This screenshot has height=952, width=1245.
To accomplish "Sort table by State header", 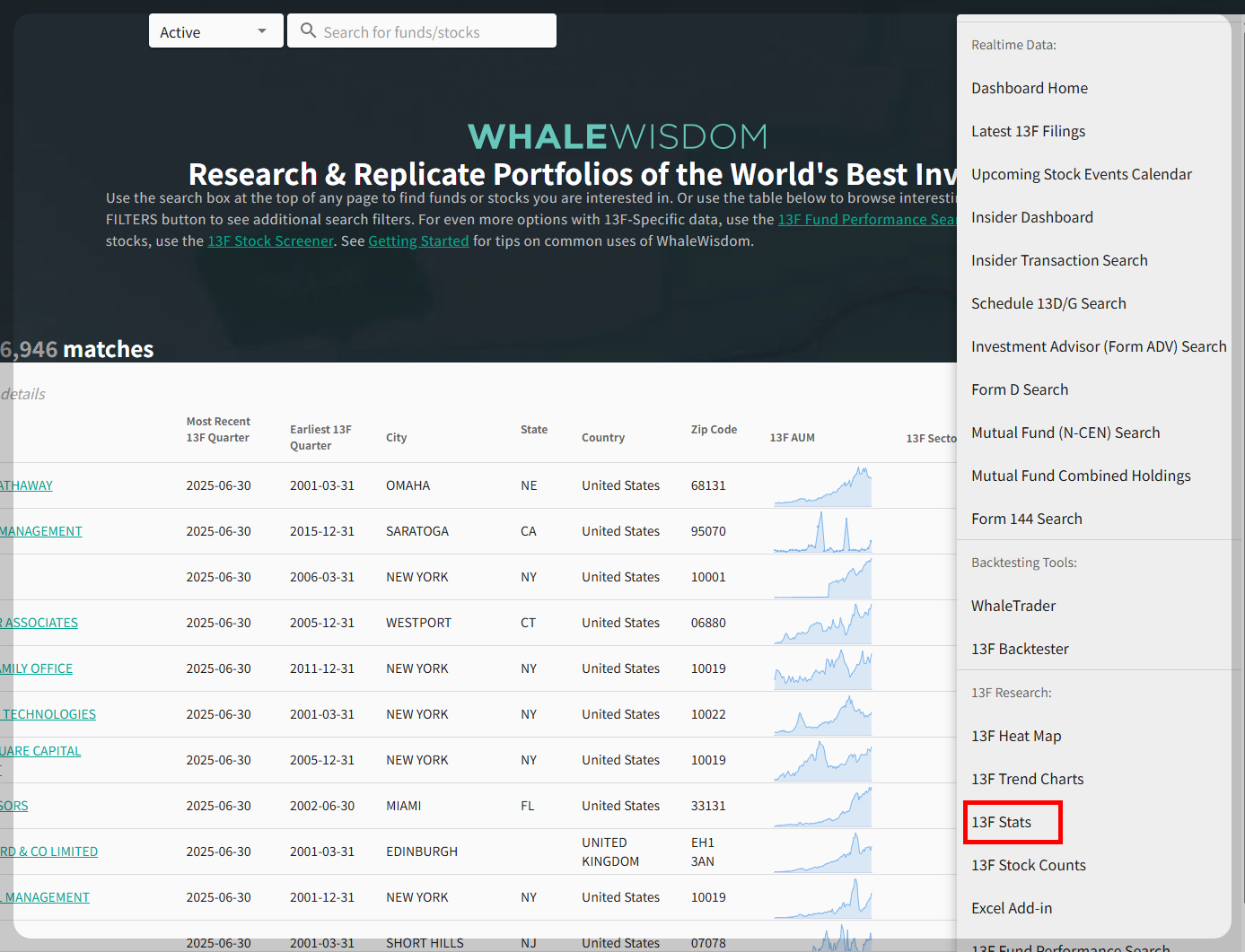I will point(534,430).
